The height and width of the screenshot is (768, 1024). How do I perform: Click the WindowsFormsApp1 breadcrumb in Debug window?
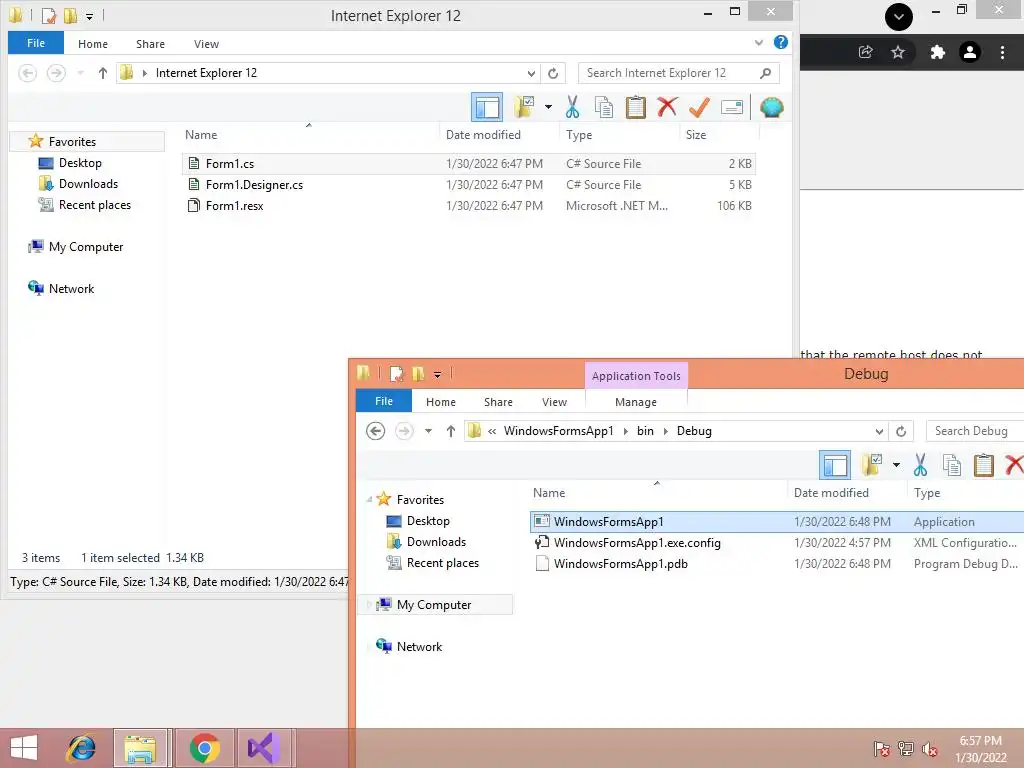click(558, 431)
